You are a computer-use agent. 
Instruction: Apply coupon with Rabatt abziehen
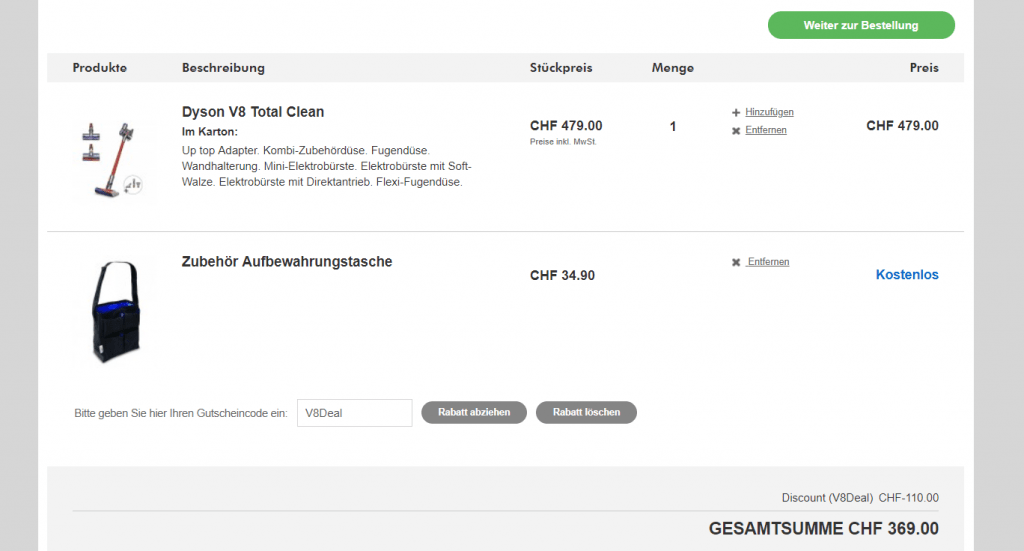coord(474,412)
